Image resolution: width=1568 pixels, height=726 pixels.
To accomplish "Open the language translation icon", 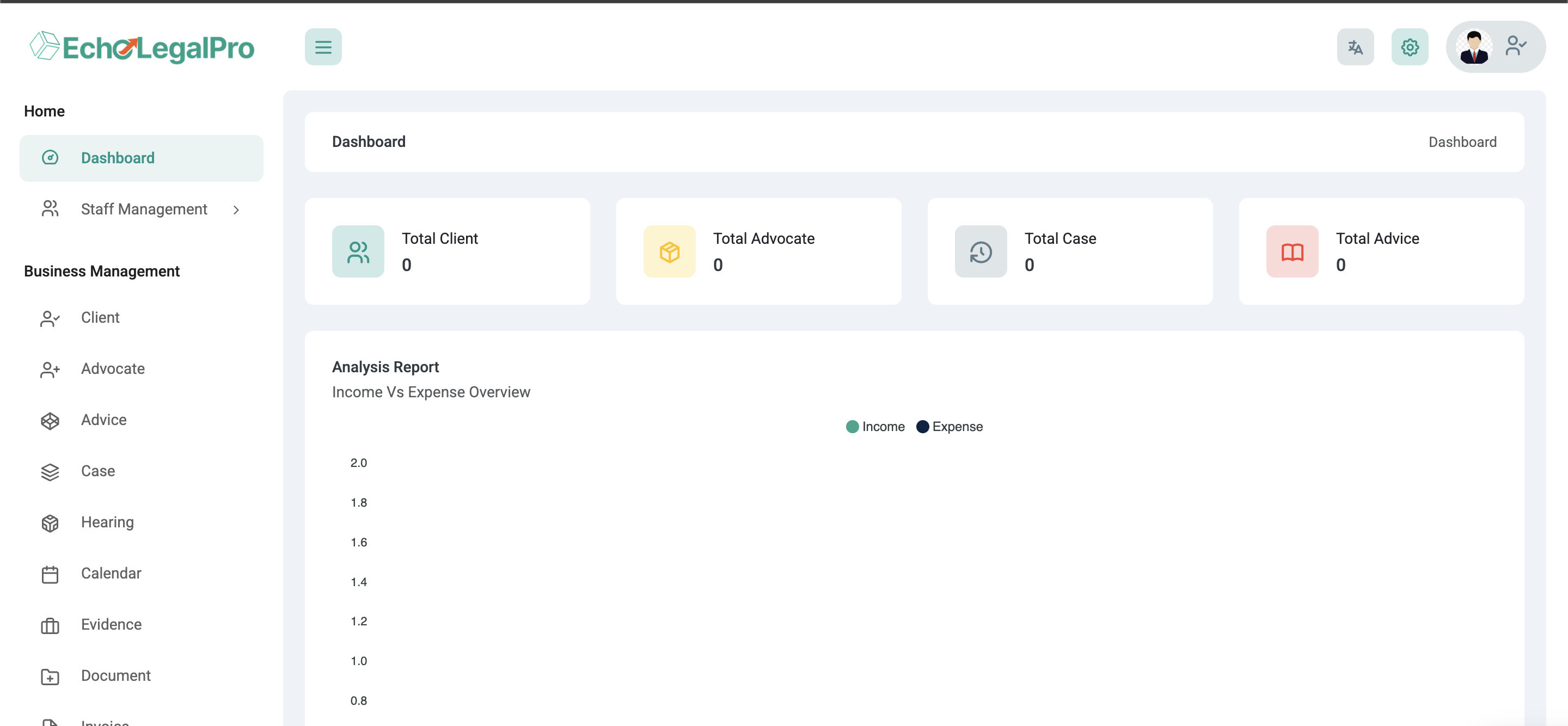I will 1355,47.
